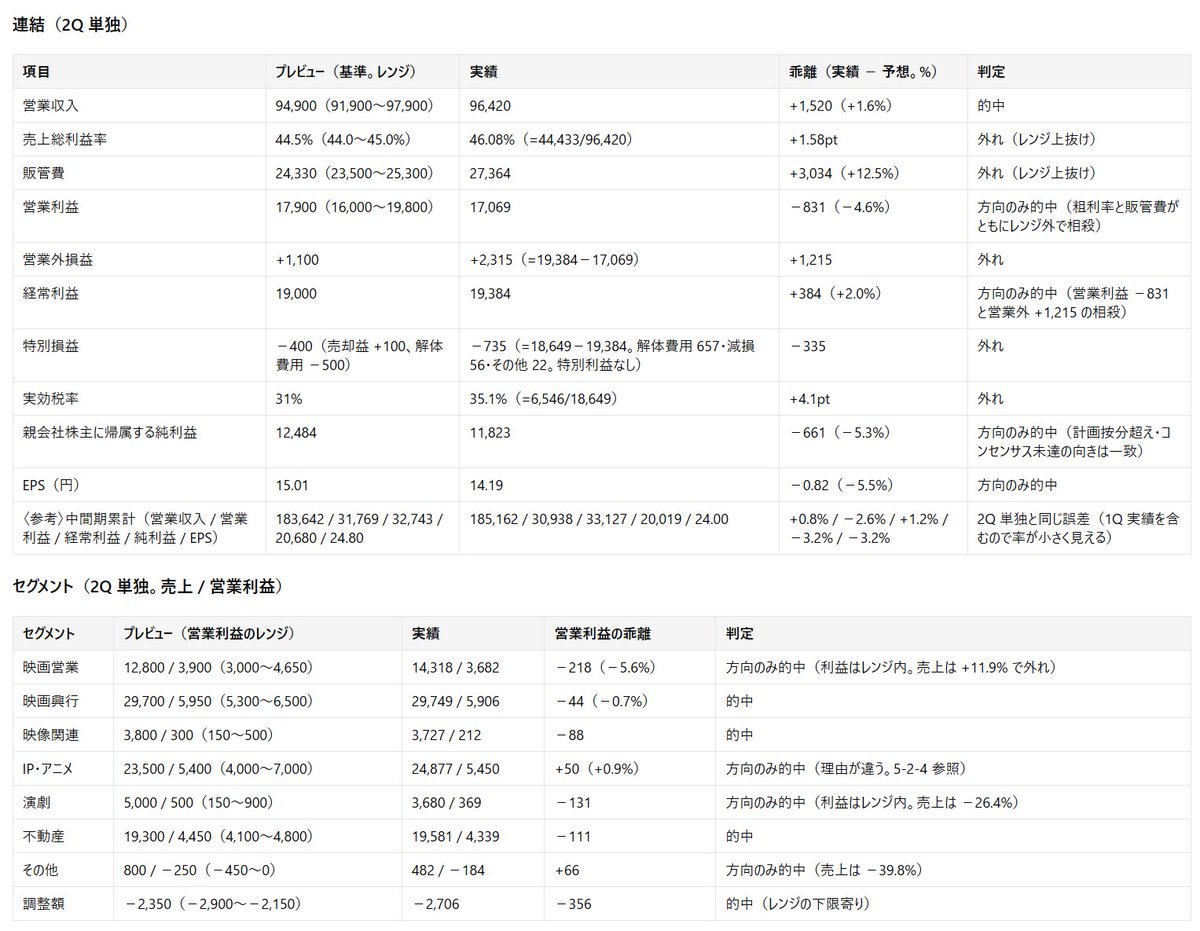Select the 映画営業 segment row label
Screen dimensions: 1200x931
[49, 667]
